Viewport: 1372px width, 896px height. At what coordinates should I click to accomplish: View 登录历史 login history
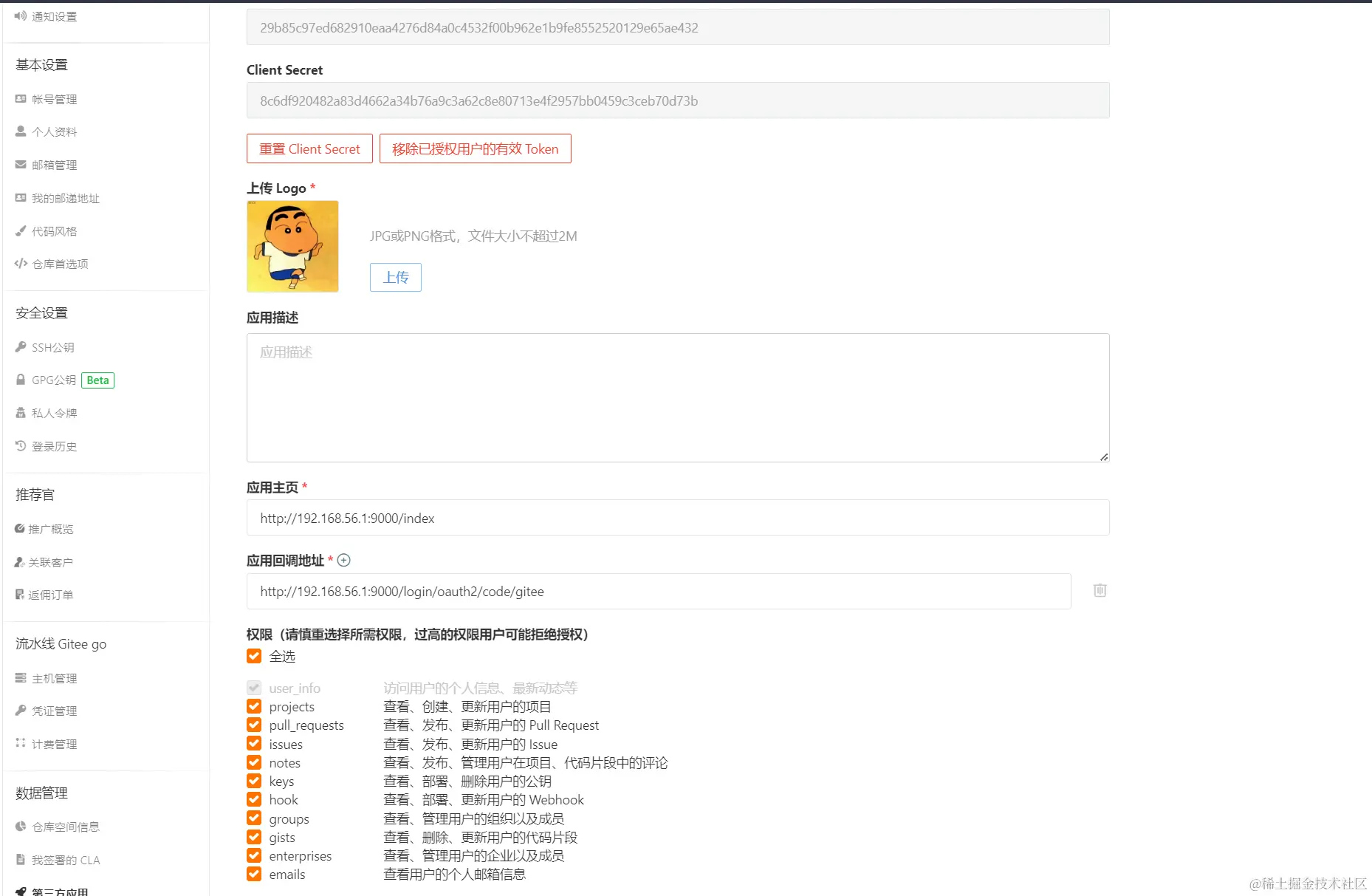click(53, 446)
